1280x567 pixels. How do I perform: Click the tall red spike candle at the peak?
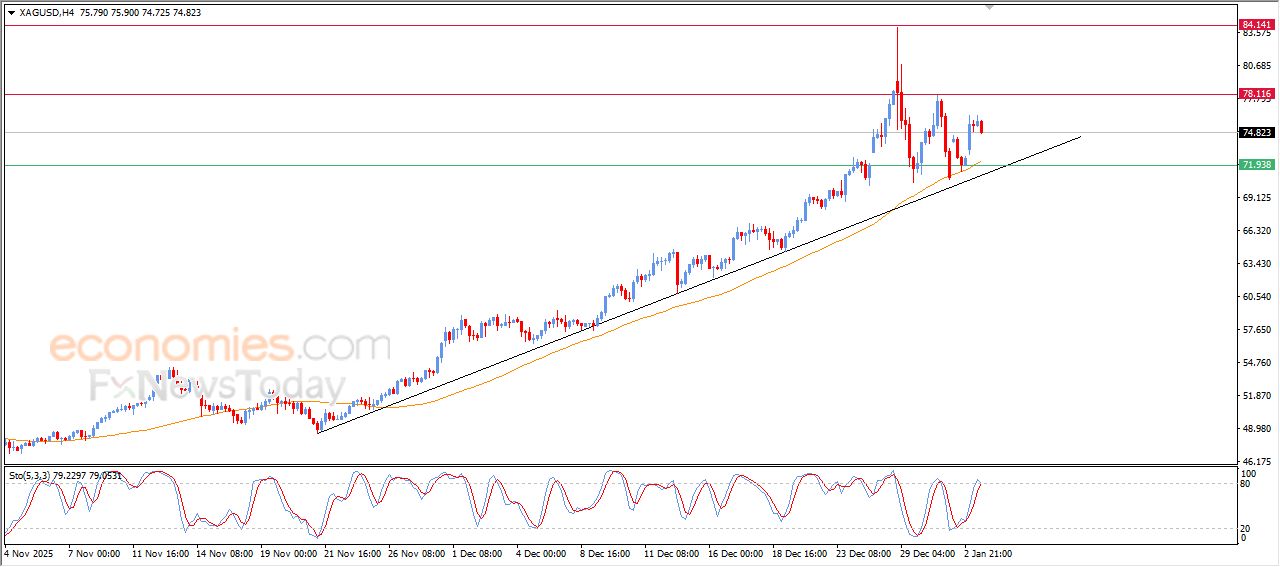(x=897, y=60)
